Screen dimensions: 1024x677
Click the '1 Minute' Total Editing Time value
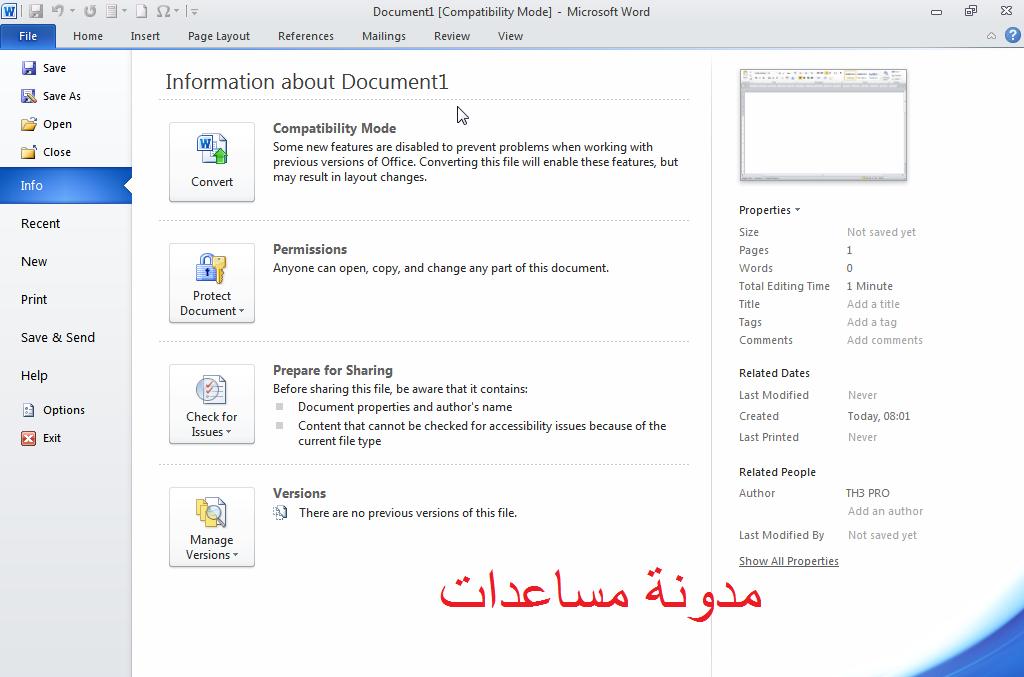869,286
